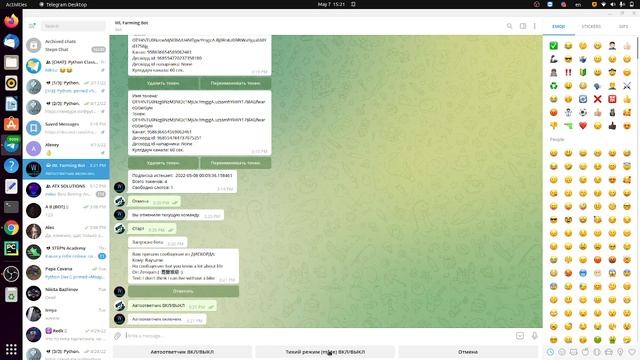Open the system volume and power menu
This screenshot has width=640, height=360.
tap(617, 4)
